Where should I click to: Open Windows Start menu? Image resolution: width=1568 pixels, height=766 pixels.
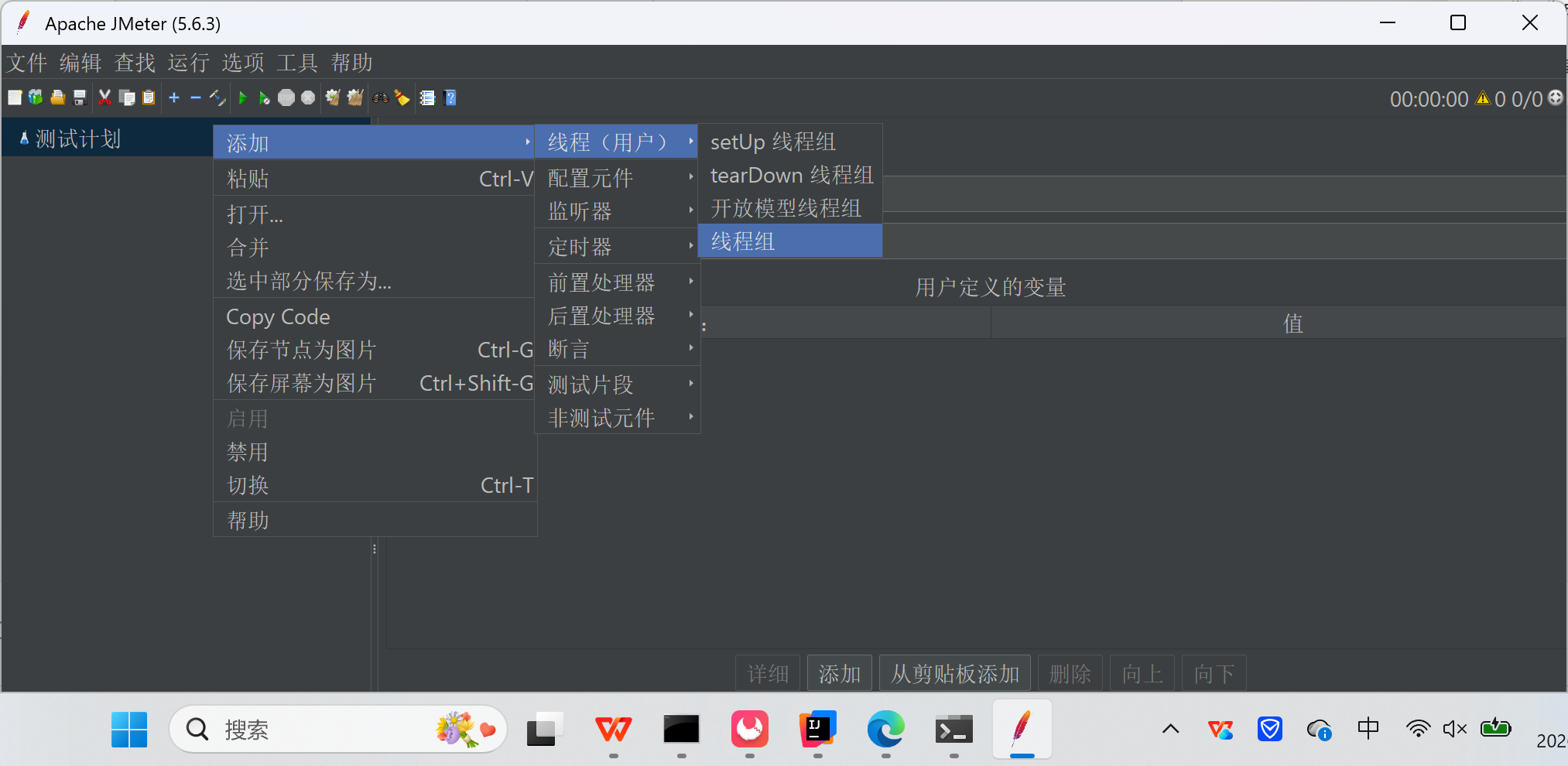(129, 730)
